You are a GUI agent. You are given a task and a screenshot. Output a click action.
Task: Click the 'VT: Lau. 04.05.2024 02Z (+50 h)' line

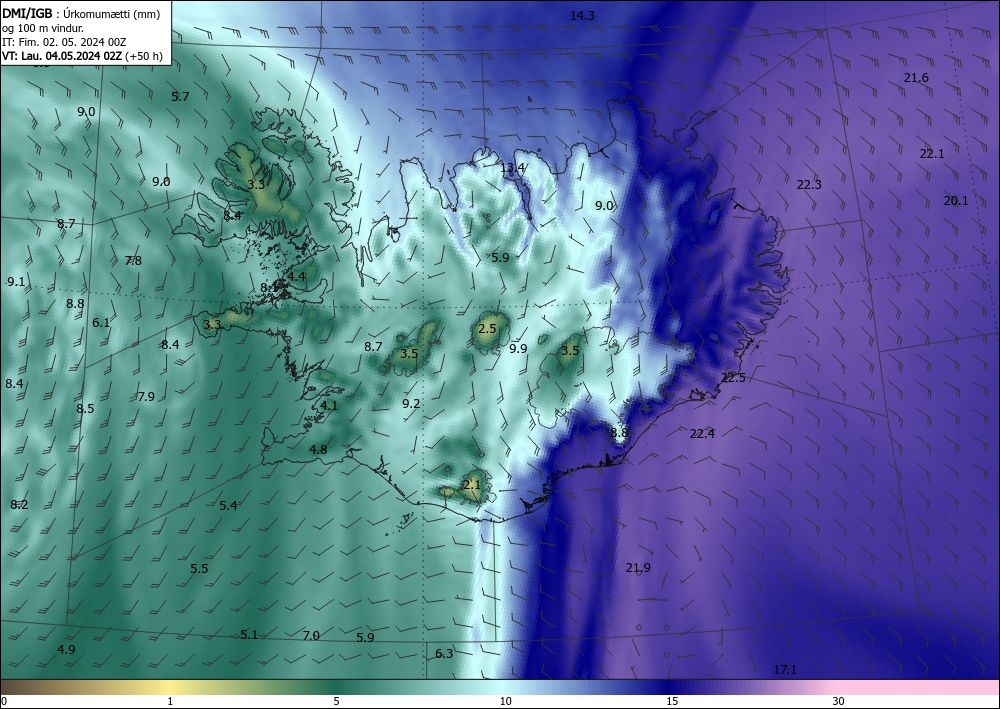tap(82, 56)
